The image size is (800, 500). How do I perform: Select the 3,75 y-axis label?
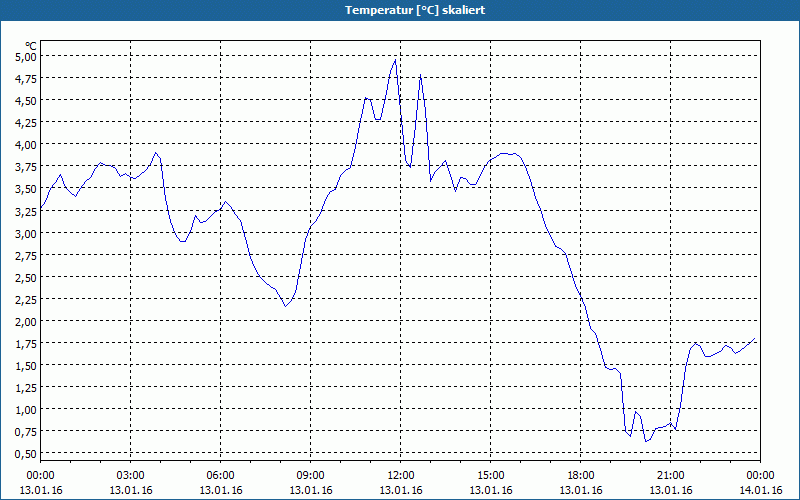tap(26, 167)
